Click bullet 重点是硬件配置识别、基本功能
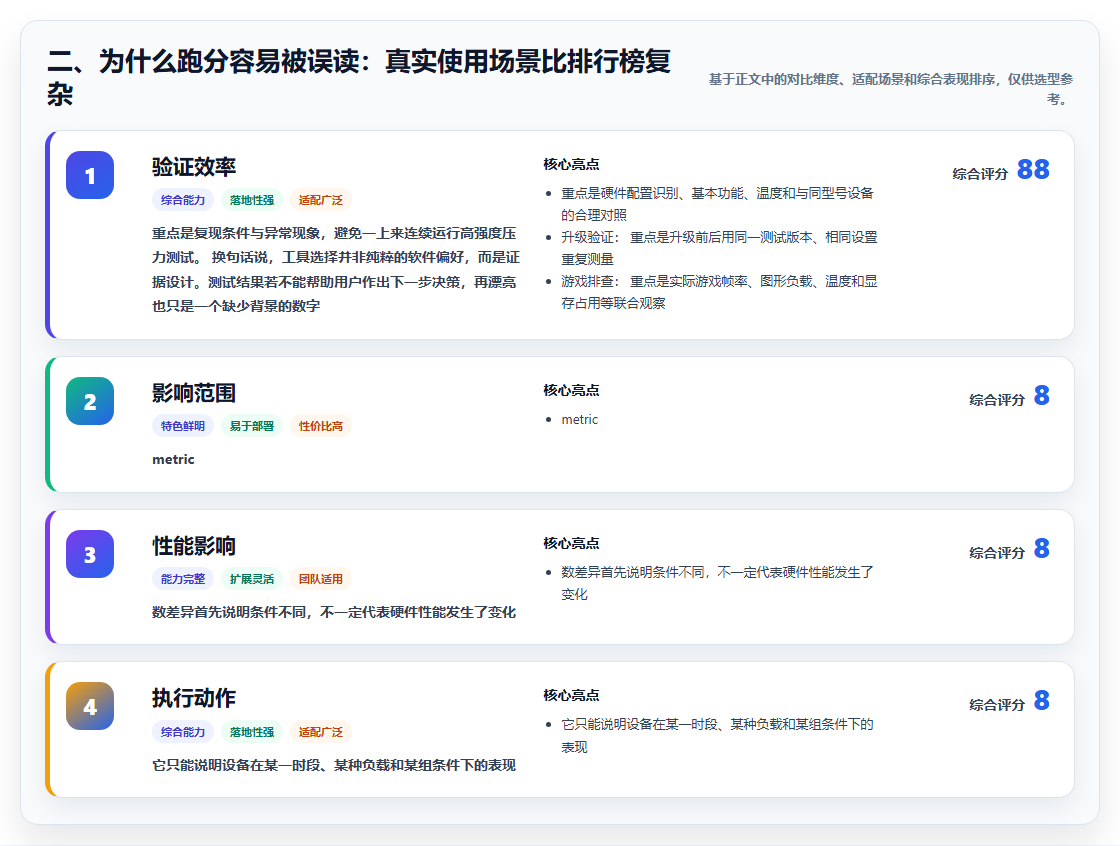Image resolution: width=1120 pixels, height=846 pixels. point(717,204)
